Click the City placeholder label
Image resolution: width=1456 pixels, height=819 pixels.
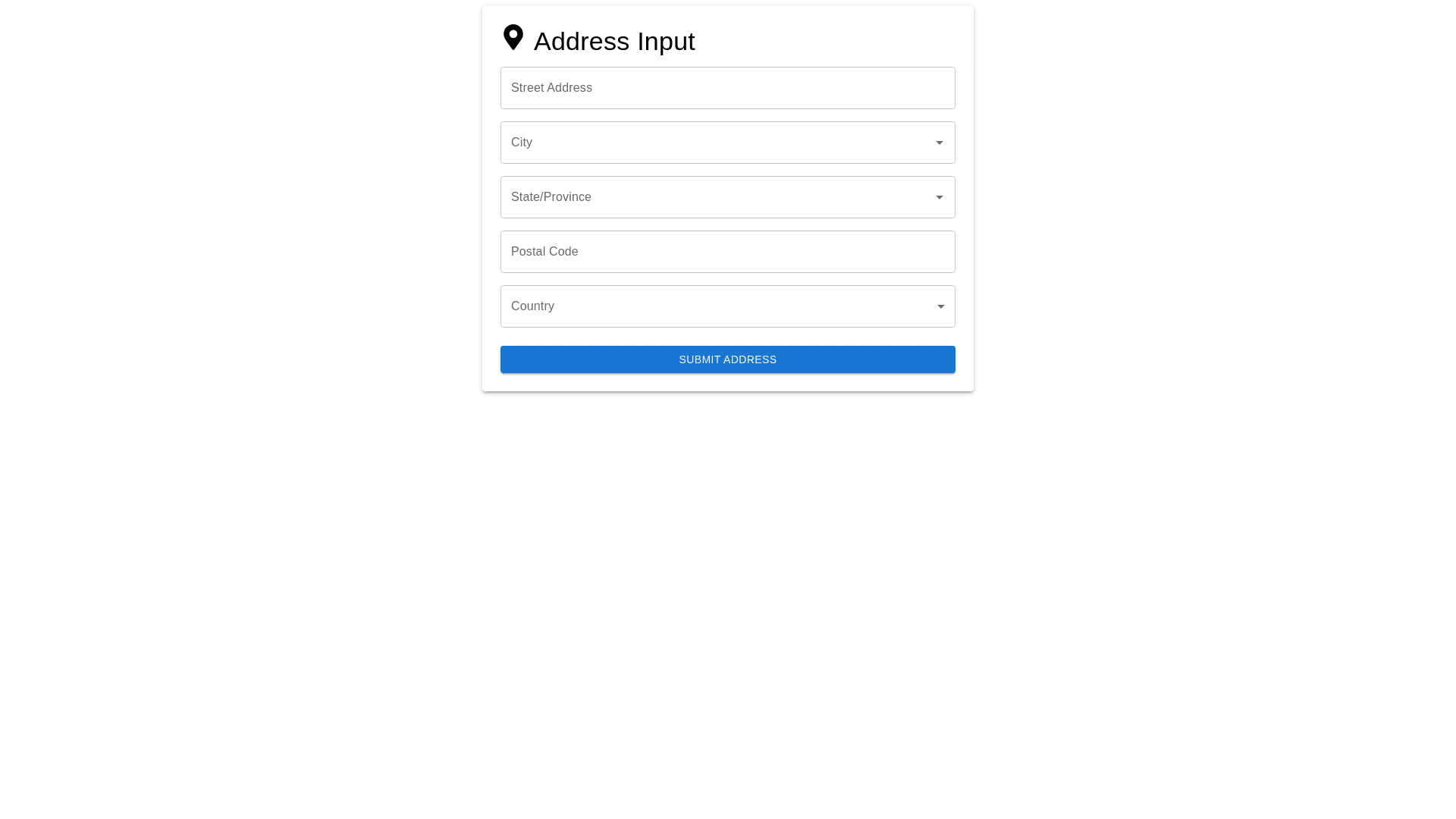coord(522,143)
